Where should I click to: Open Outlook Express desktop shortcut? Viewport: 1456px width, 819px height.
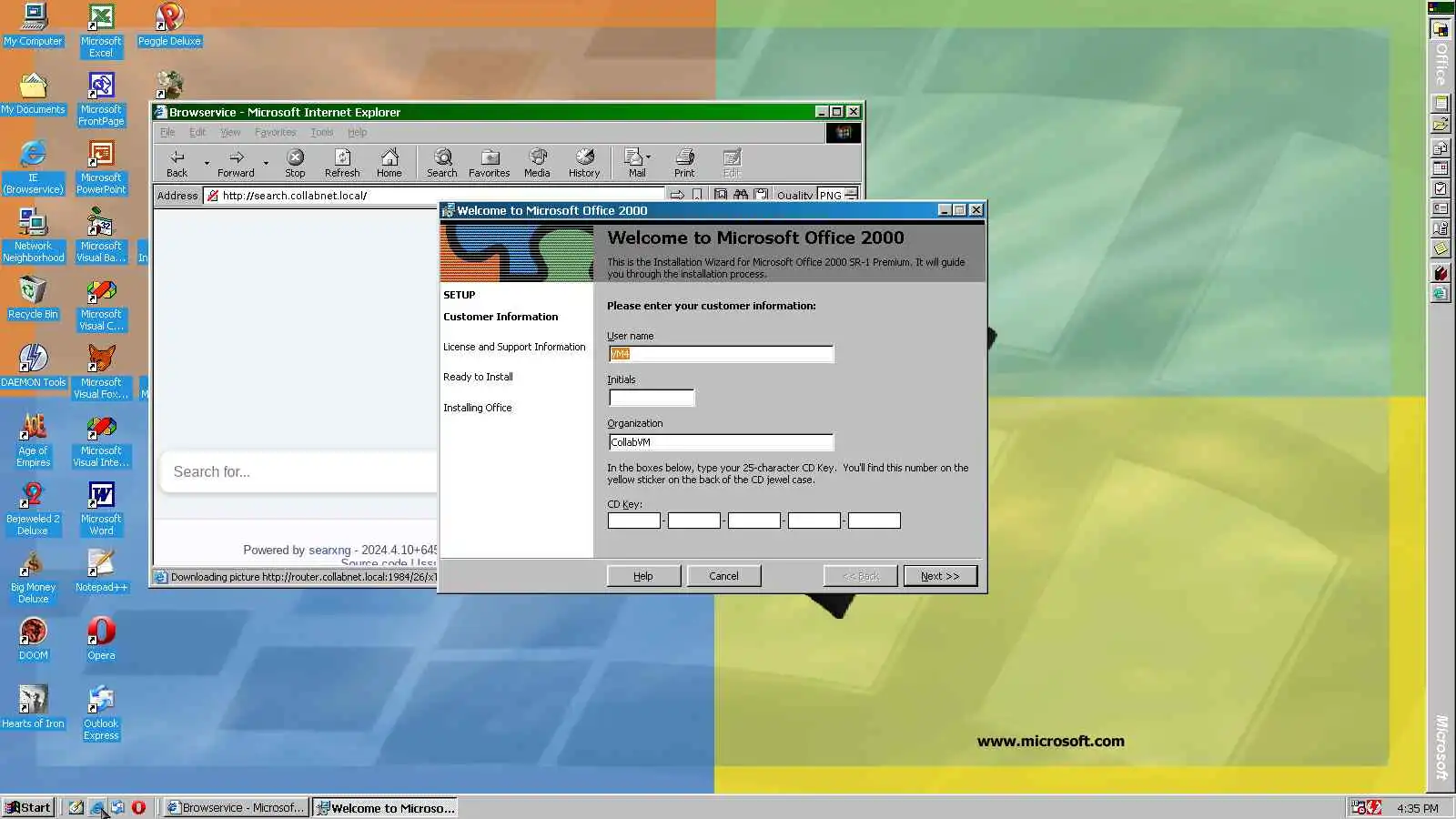[101, 713]
